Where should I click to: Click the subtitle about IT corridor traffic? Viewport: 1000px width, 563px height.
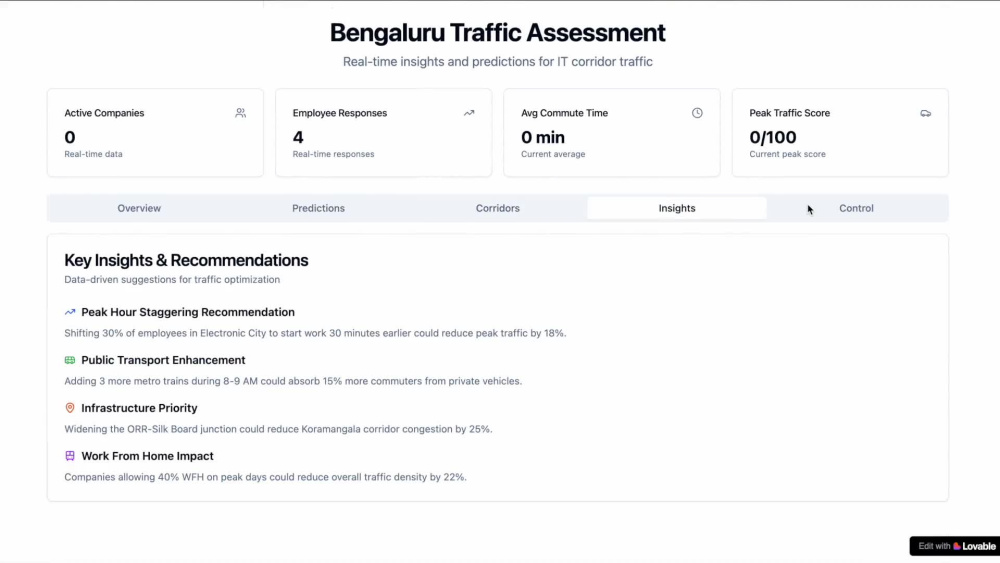497,62
